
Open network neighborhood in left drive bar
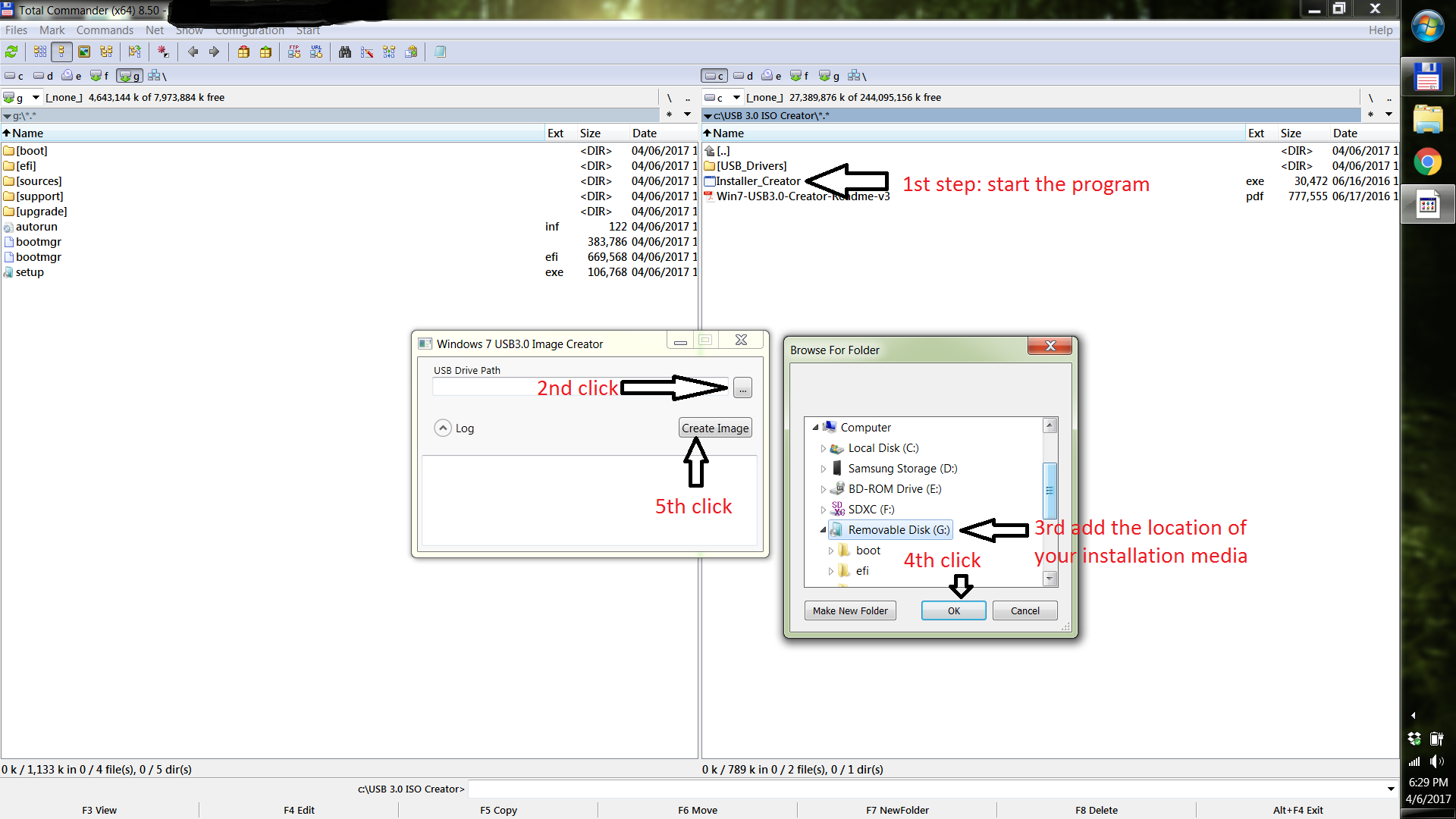[x=157, y=76]
